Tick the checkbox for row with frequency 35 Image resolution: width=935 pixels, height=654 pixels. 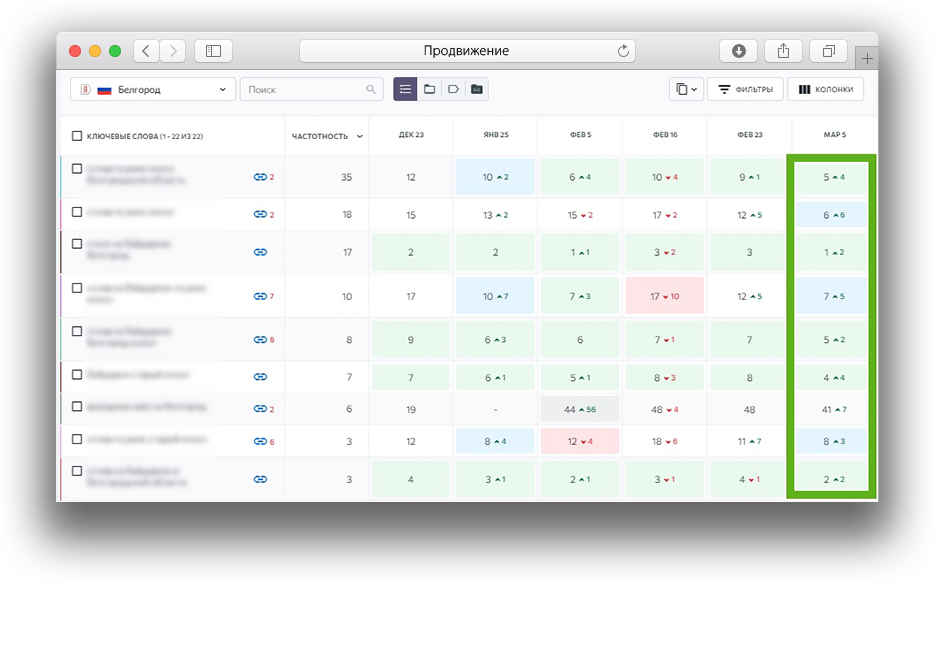coord(77,169)
